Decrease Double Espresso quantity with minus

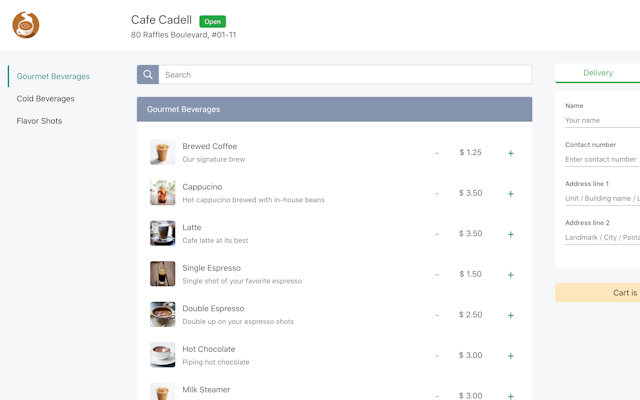pos(437,315)
